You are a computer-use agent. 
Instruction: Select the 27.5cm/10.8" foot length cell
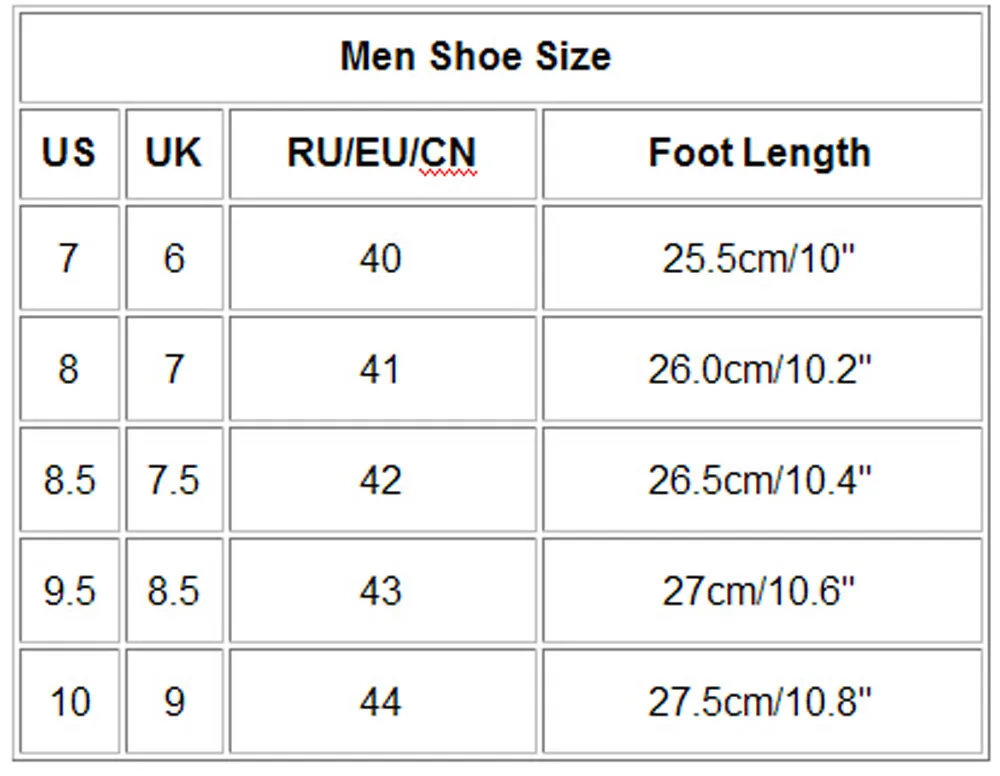761,701
